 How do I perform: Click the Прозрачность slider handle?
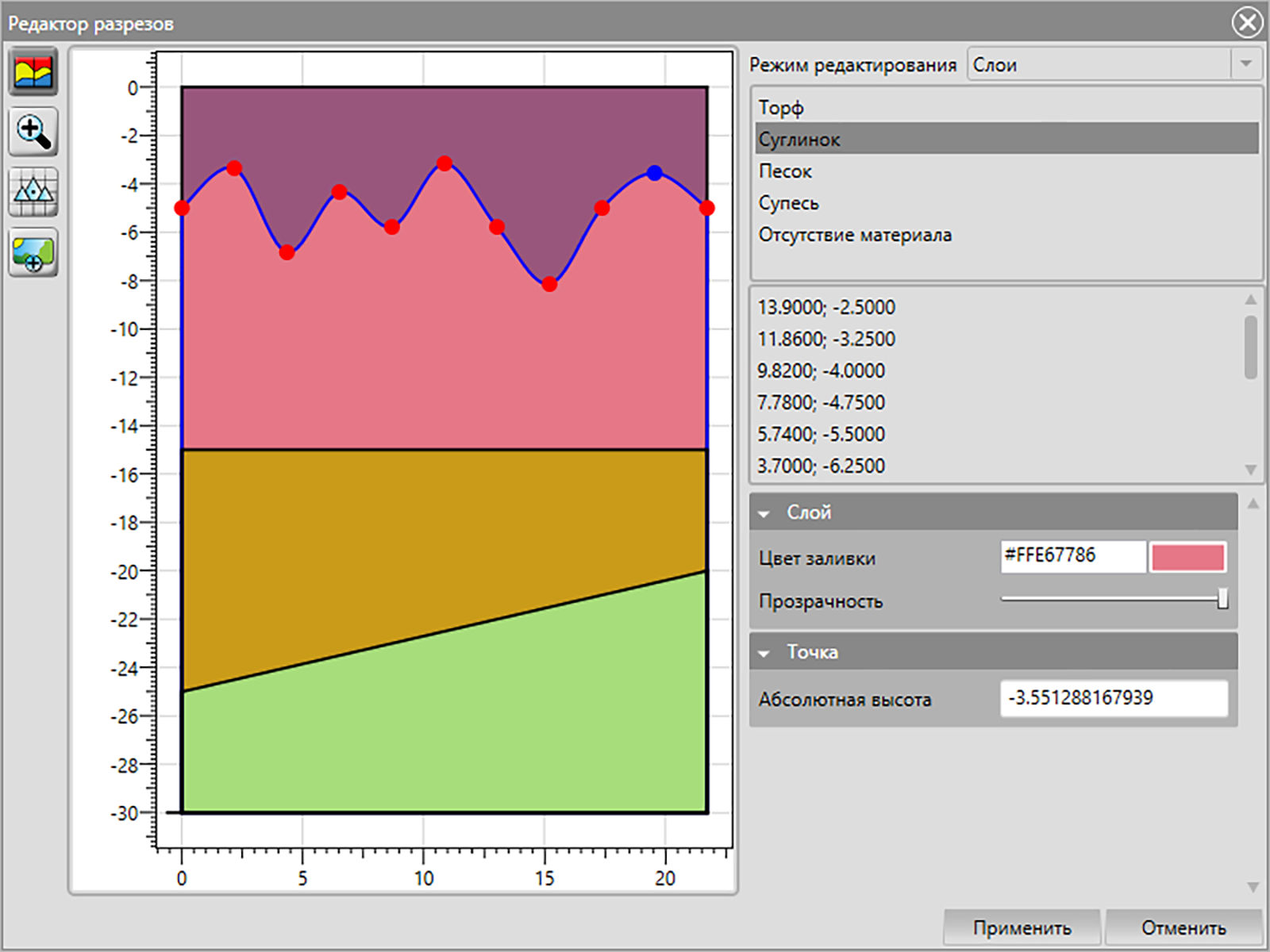[x=1222, y=598]
